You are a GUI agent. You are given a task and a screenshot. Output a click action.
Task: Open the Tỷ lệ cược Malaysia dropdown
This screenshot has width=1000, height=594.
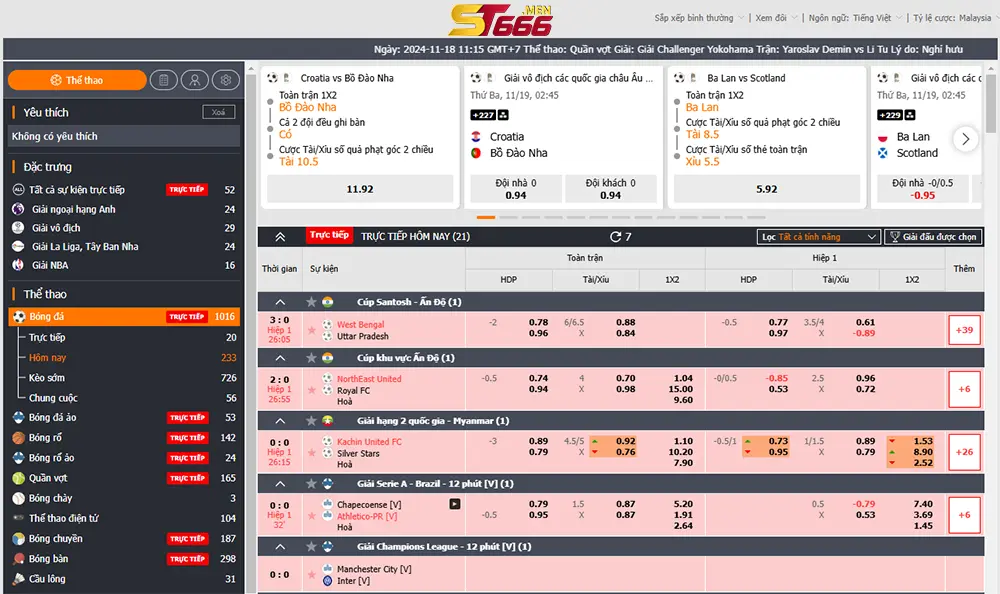click(x=954, y=18)
